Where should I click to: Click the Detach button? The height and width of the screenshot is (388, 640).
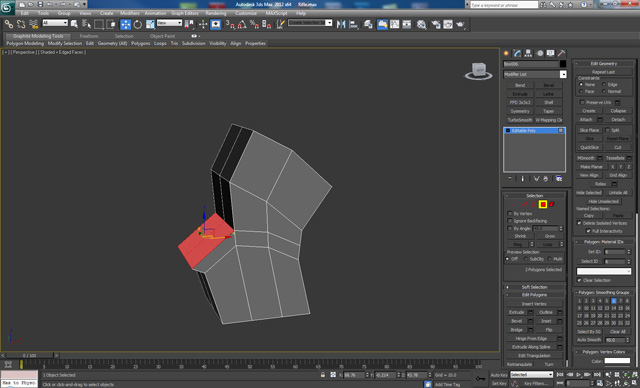point(618,119)
